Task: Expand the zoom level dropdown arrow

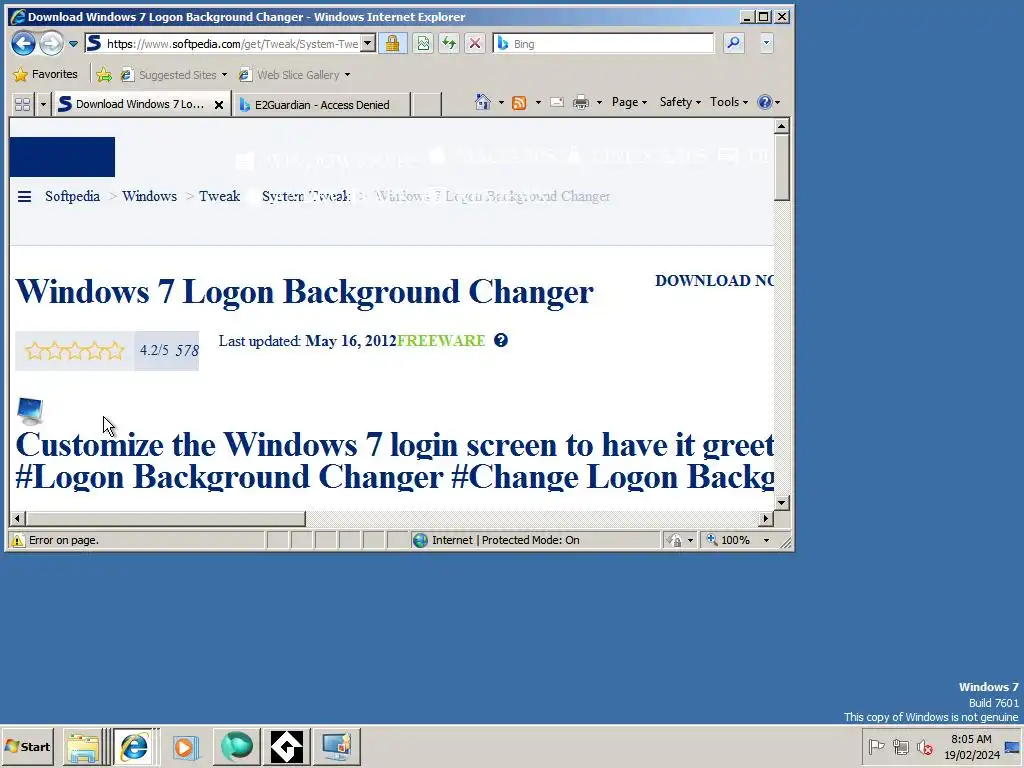Action: click(x=767, y=540)
